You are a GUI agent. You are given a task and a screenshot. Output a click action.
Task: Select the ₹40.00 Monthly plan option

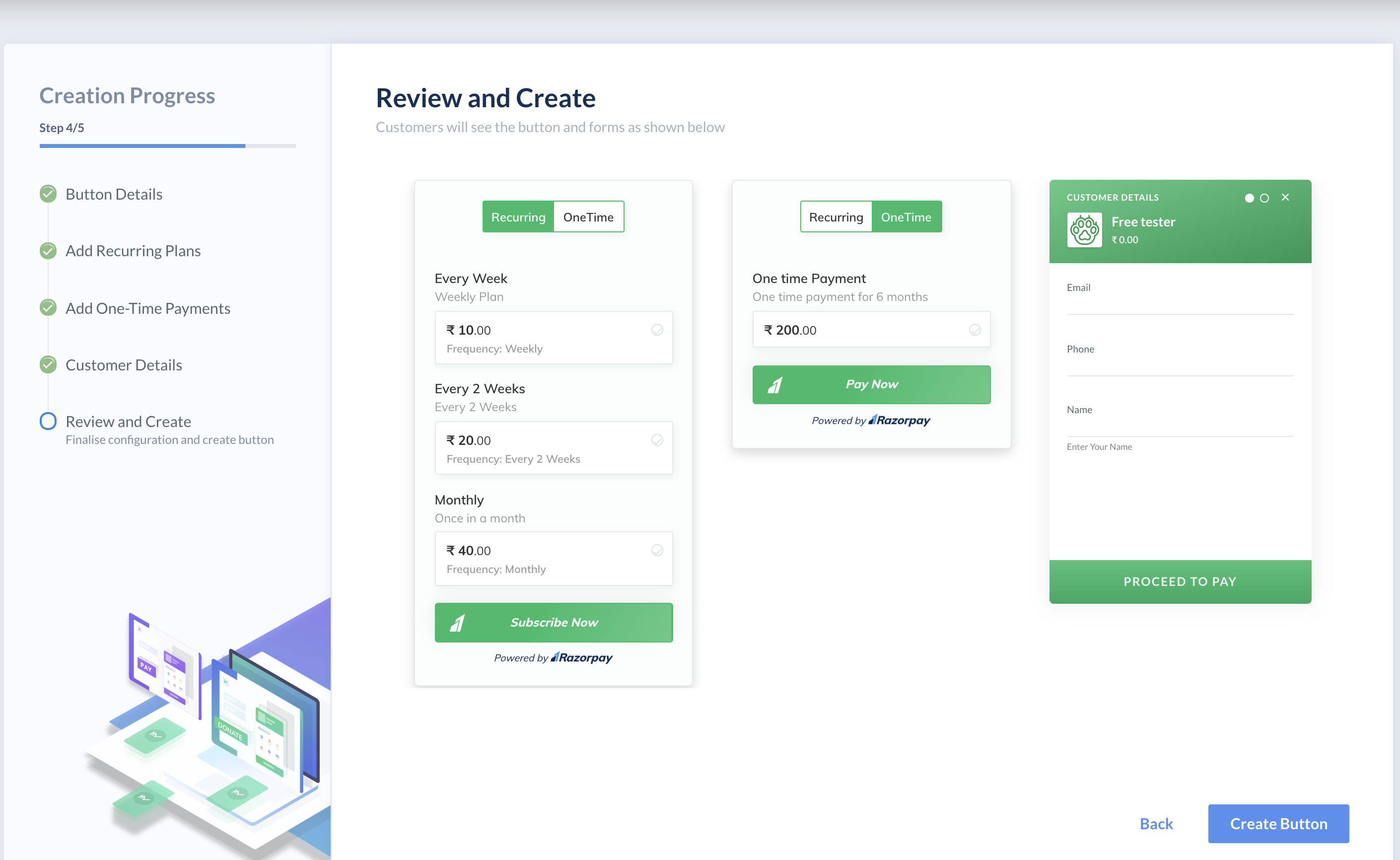(553, 559)
